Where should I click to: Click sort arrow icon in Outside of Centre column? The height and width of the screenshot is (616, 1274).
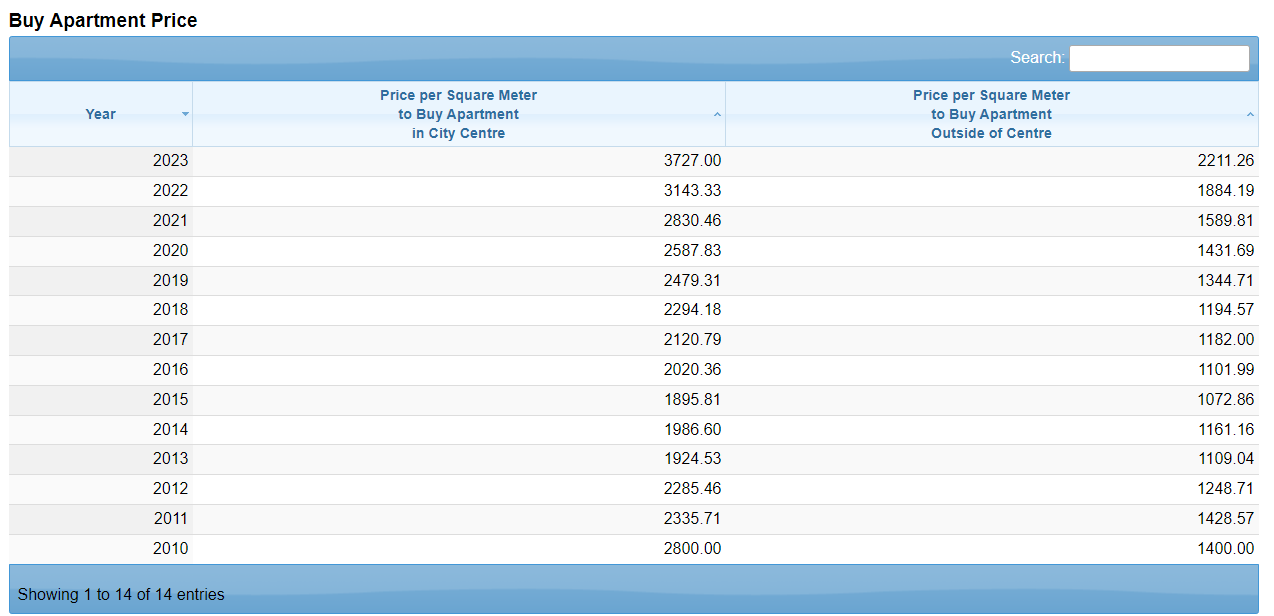point(1250,115)
